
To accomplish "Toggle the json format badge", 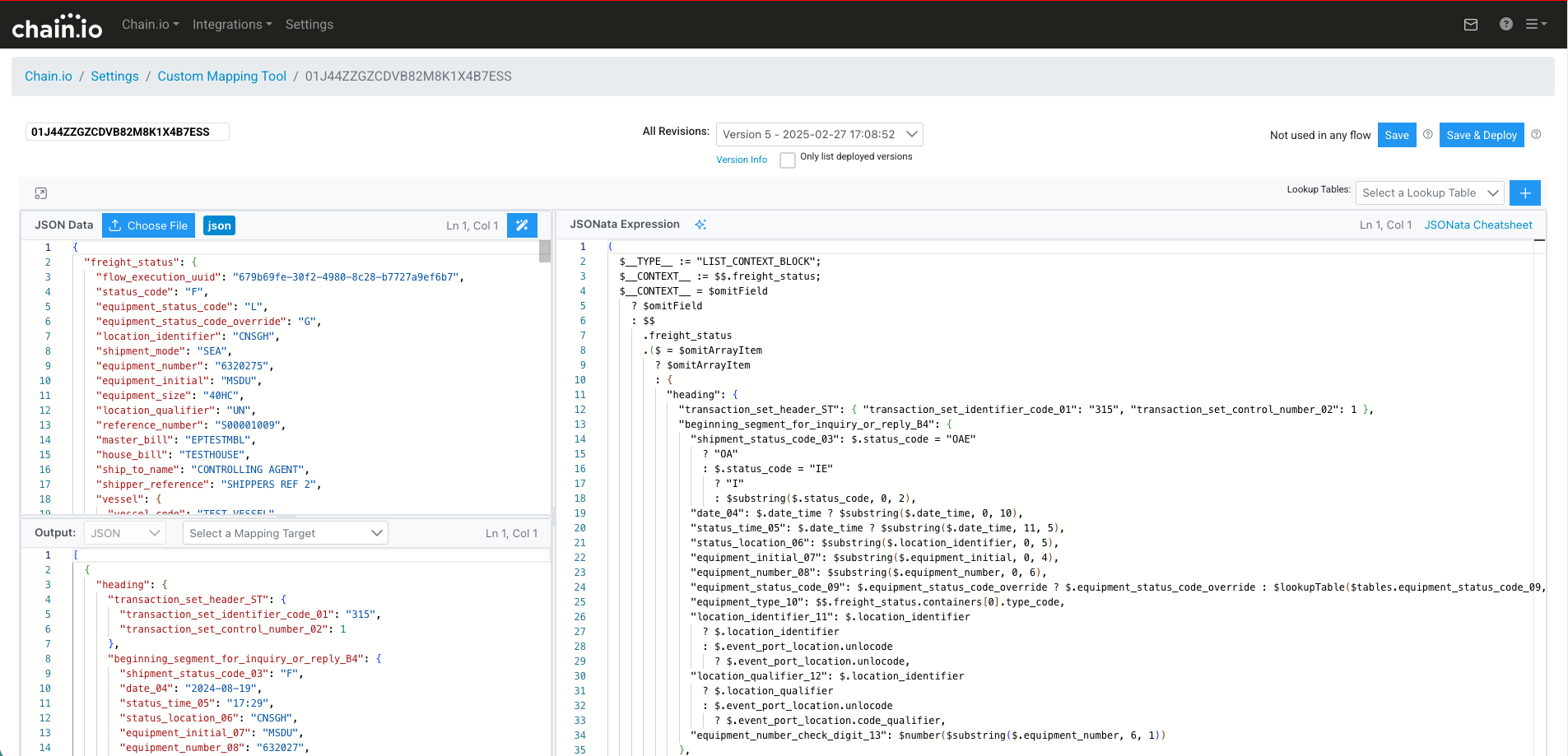I will click(219, 225).
